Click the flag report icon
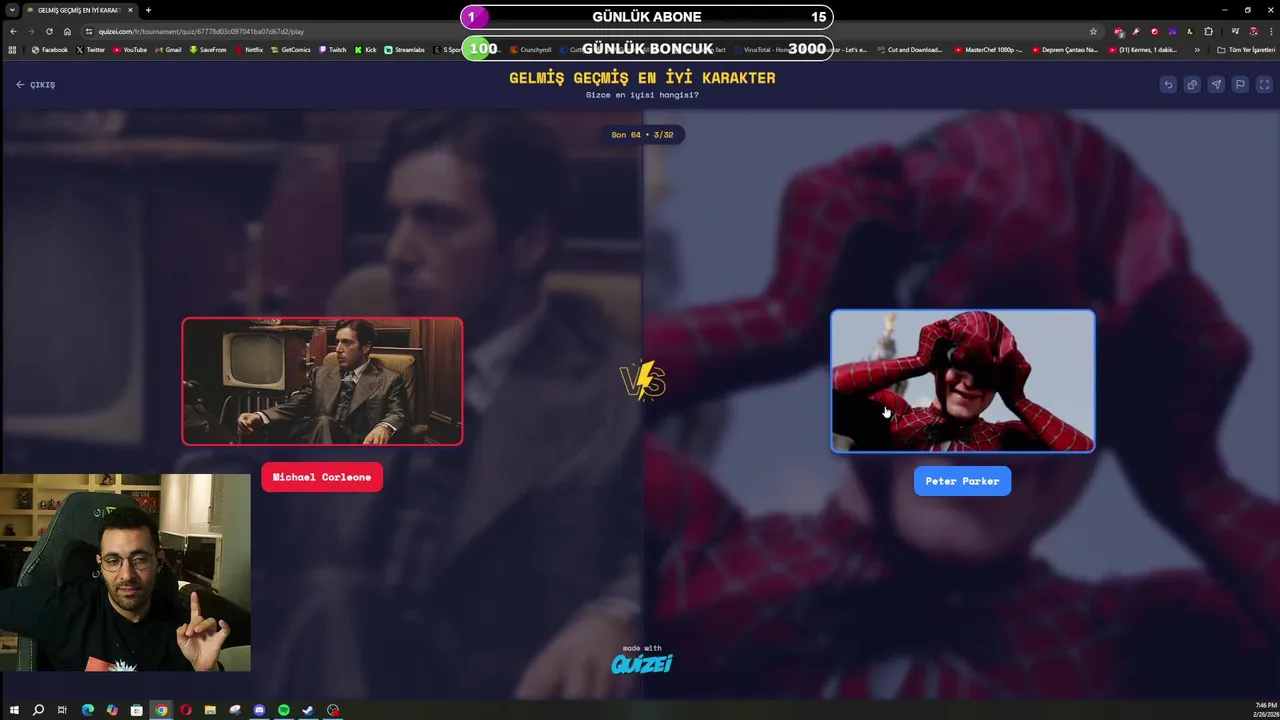The height and width of the screenshot is (720, 1280). coord(1240,85)
